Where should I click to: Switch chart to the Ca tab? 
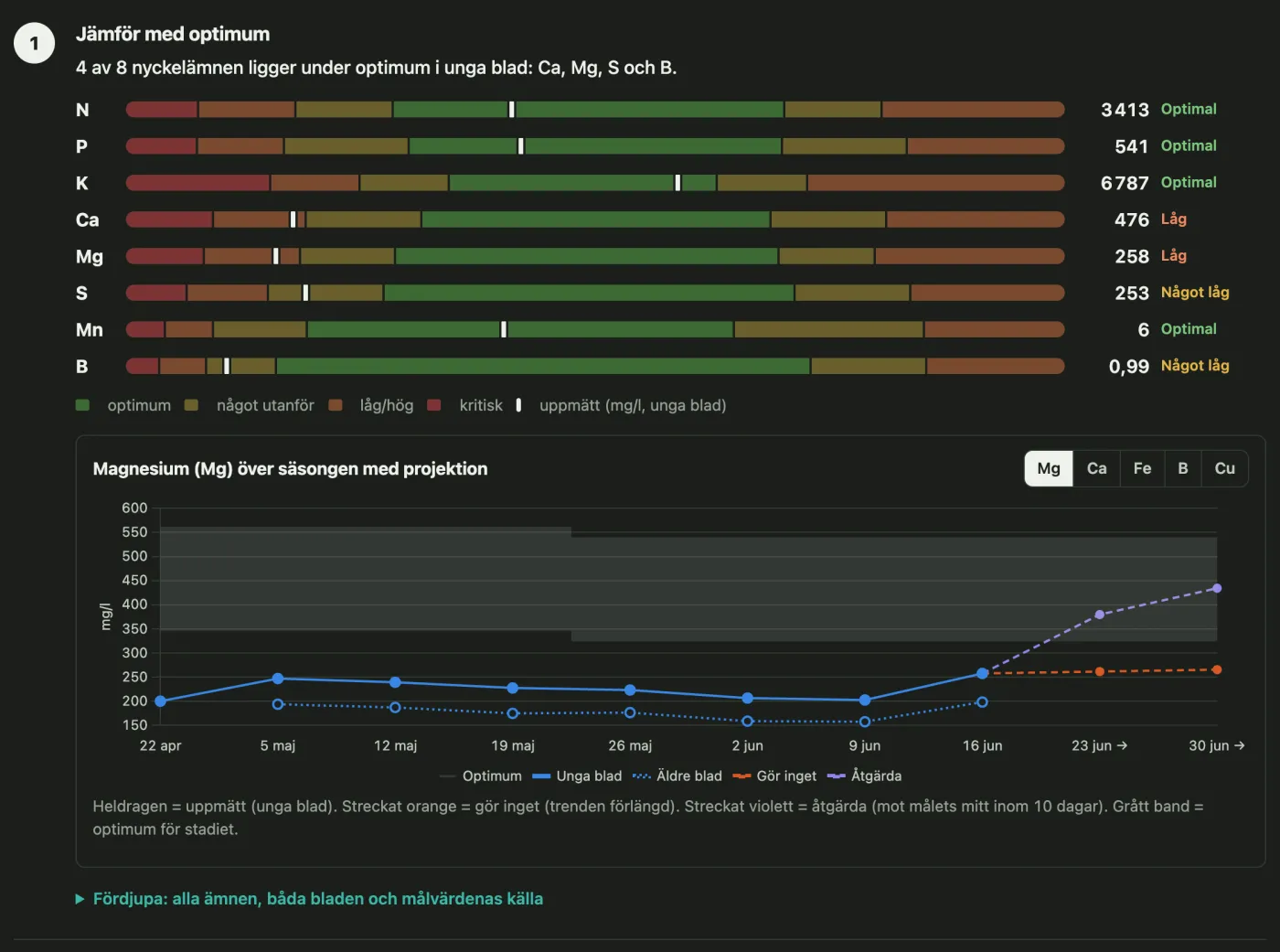pyautogui.click(x=1096, y=468)
